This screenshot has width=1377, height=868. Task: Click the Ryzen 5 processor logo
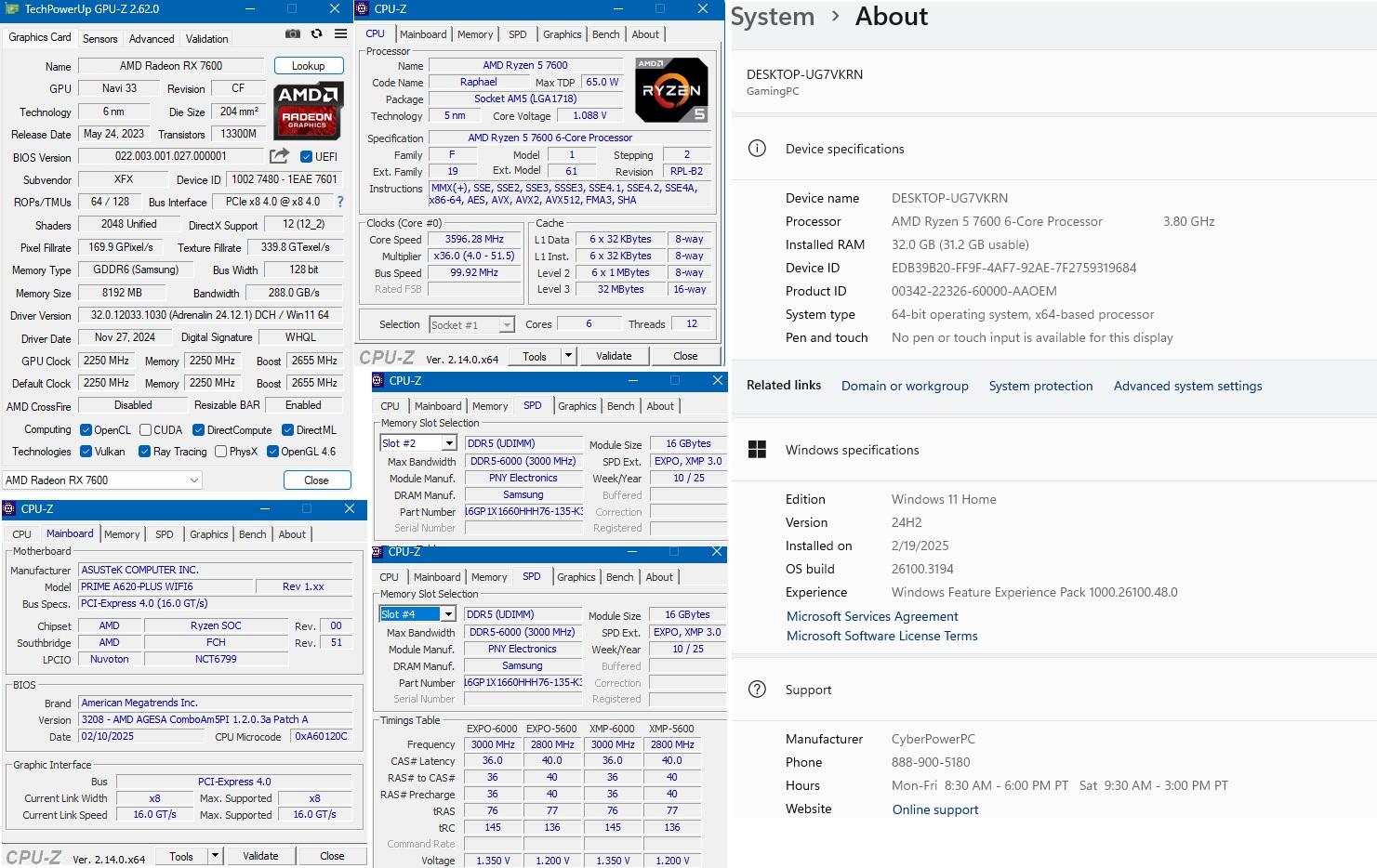pos(671,90)
